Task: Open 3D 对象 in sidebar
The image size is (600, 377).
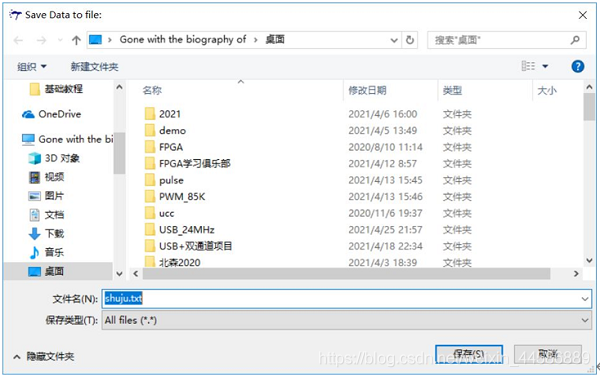Action: [x=54, y=158]
